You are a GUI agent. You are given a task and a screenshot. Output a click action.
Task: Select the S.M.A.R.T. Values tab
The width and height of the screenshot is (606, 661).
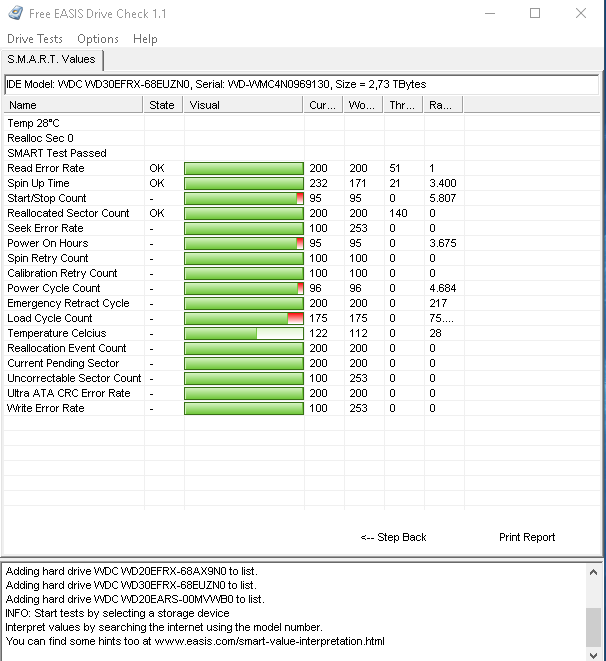(x=51, y=59)
